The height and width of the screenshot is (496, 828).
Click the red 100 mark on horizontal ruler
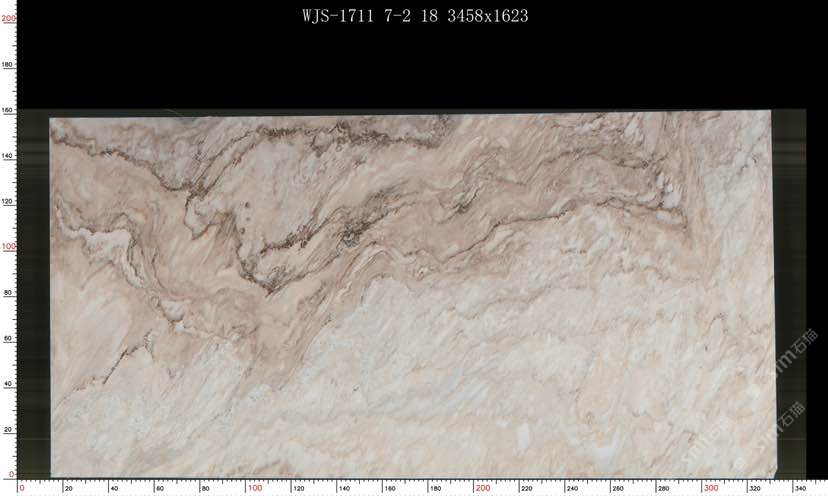(254, 488)
